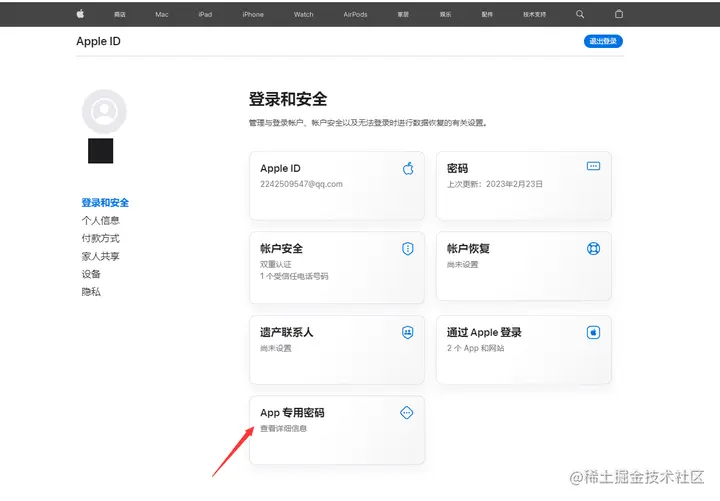Screen dimensions: 720x501
Task: Open 商店 in the navigation bar
Action: 120,15
